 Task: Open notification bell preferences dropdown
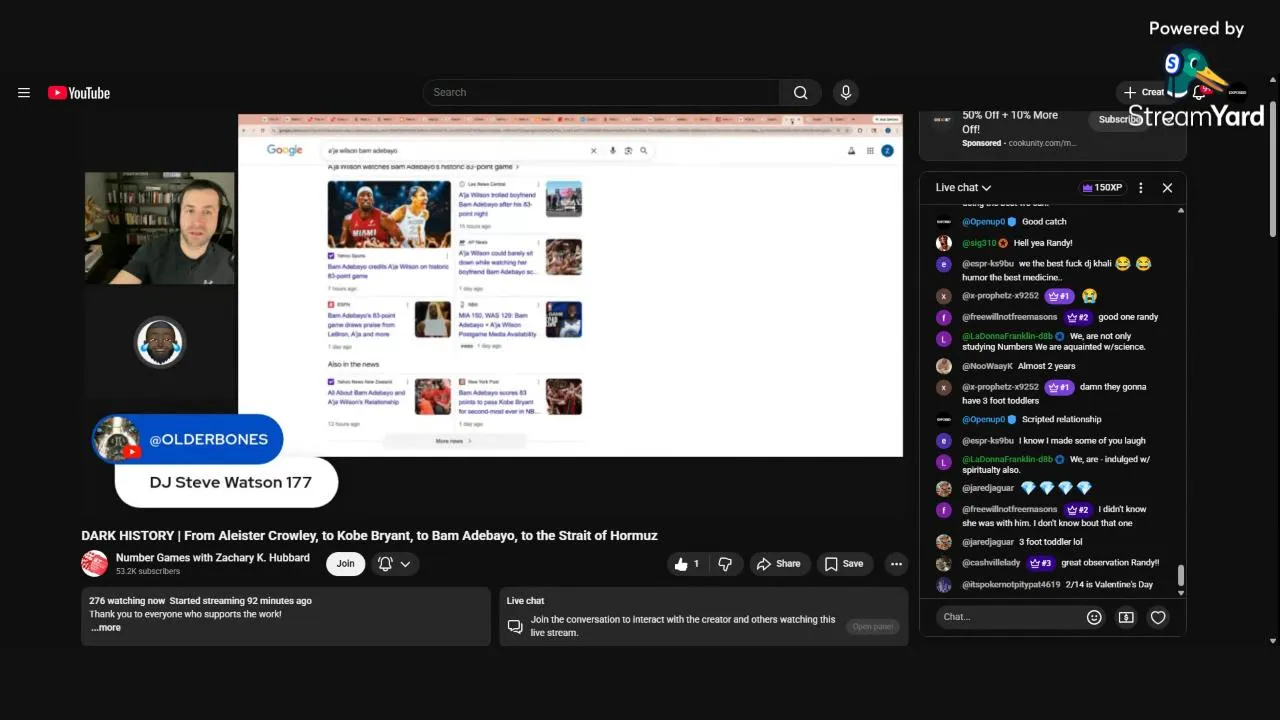pyautogui.click(x=394, y=564)
